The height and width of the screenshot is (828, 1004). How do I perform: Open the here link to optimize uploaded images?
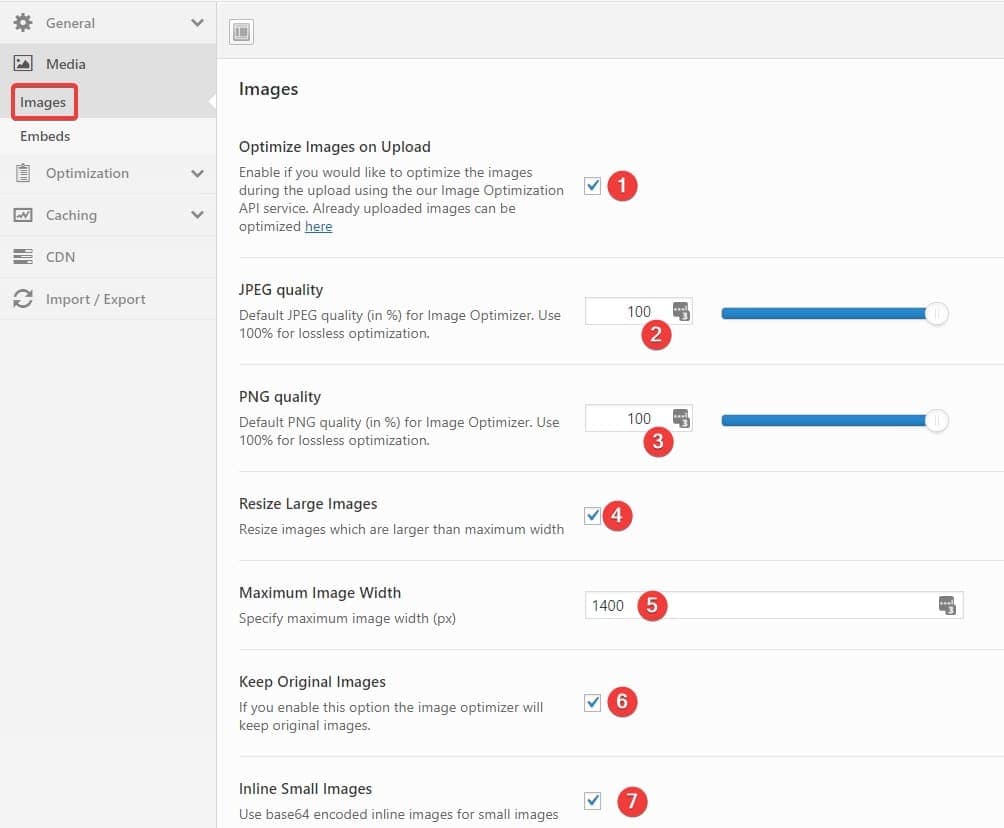click(x=318, y=226)
